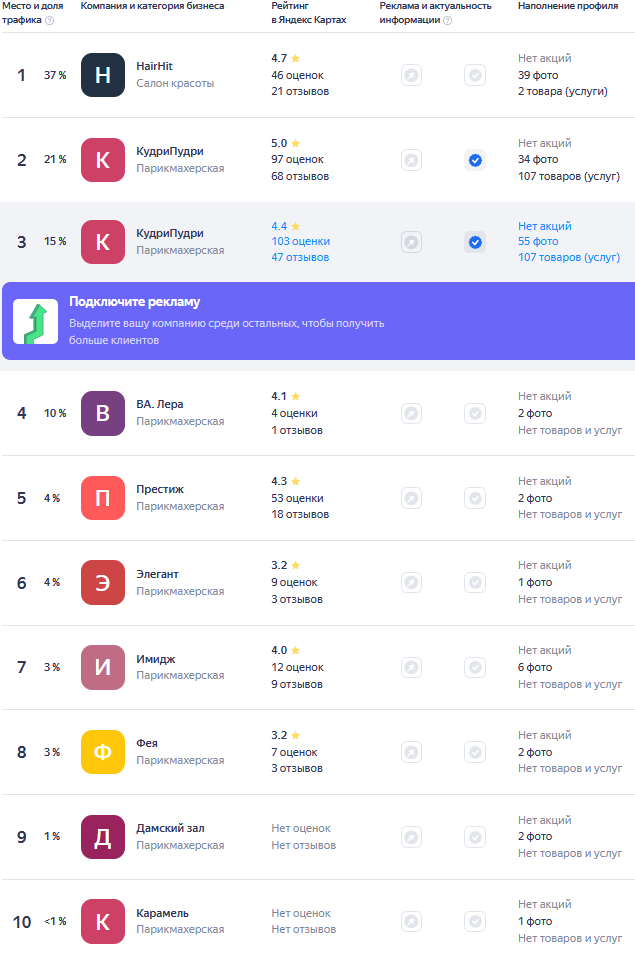
Task: Click the '<1 %' traffic share for Карамель
Action: coord(55,921)
